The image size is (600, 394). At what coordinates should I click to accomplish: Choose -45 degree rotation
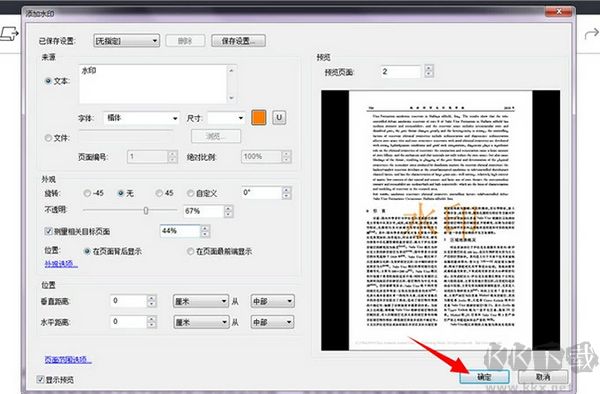click(x=87, y=193)
